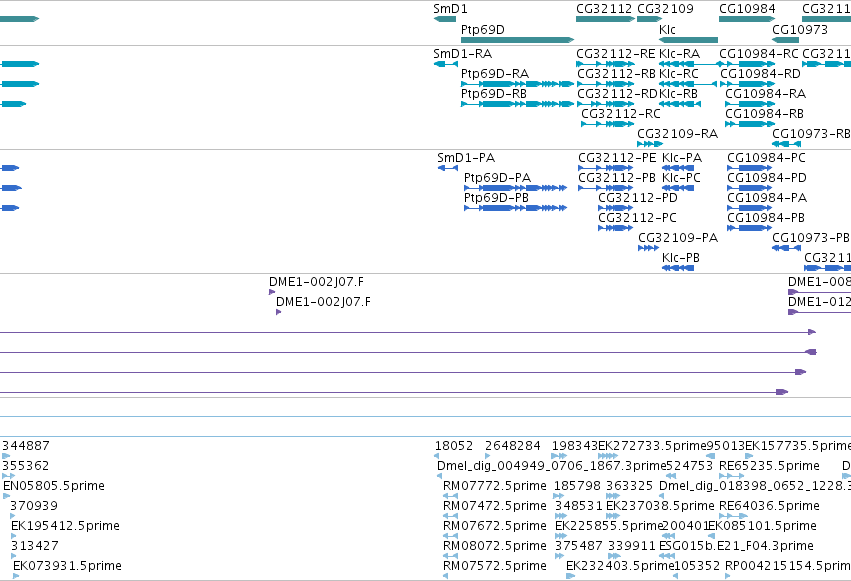Viewport: 851px width, 581px height.
Task: Click the CG32112-PB protein label
Action: [617, 178]
